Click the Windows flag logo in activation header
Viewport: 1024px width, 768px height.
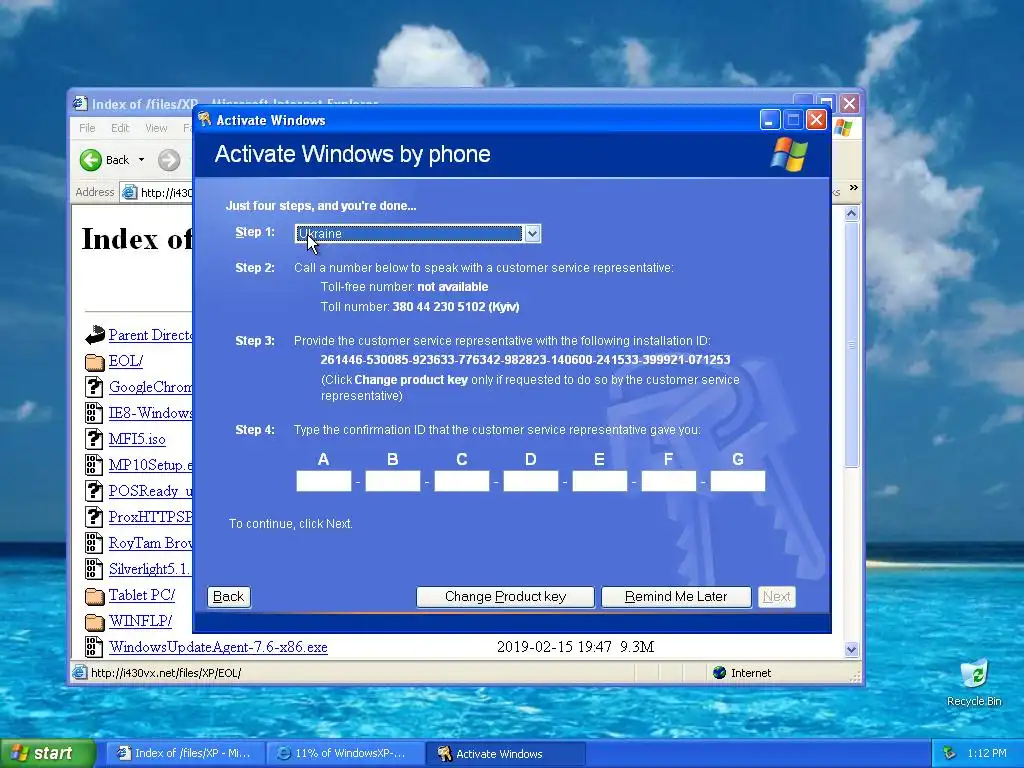(790, 154)
